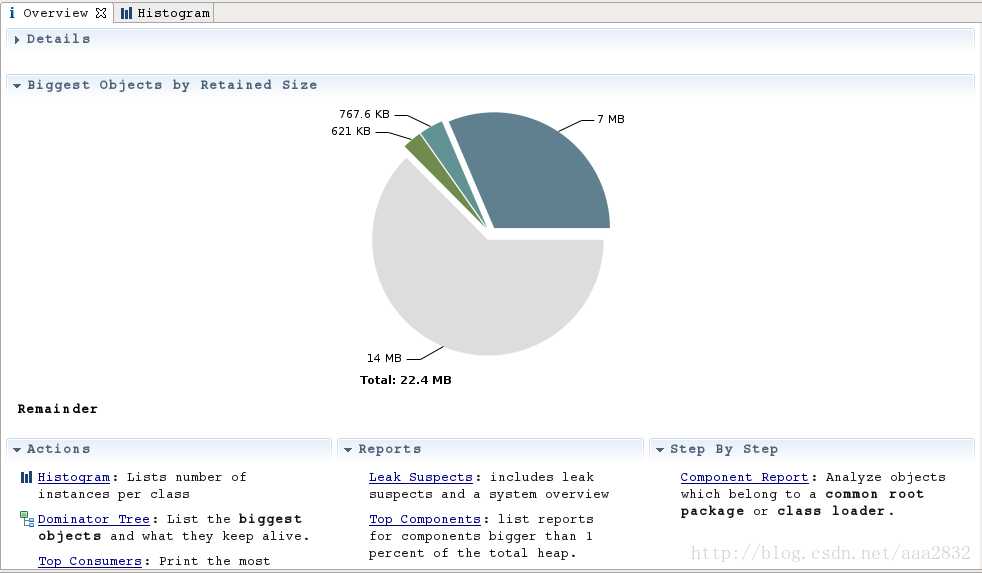
Task: Collapse the Actions section
Action: point(17,450)
